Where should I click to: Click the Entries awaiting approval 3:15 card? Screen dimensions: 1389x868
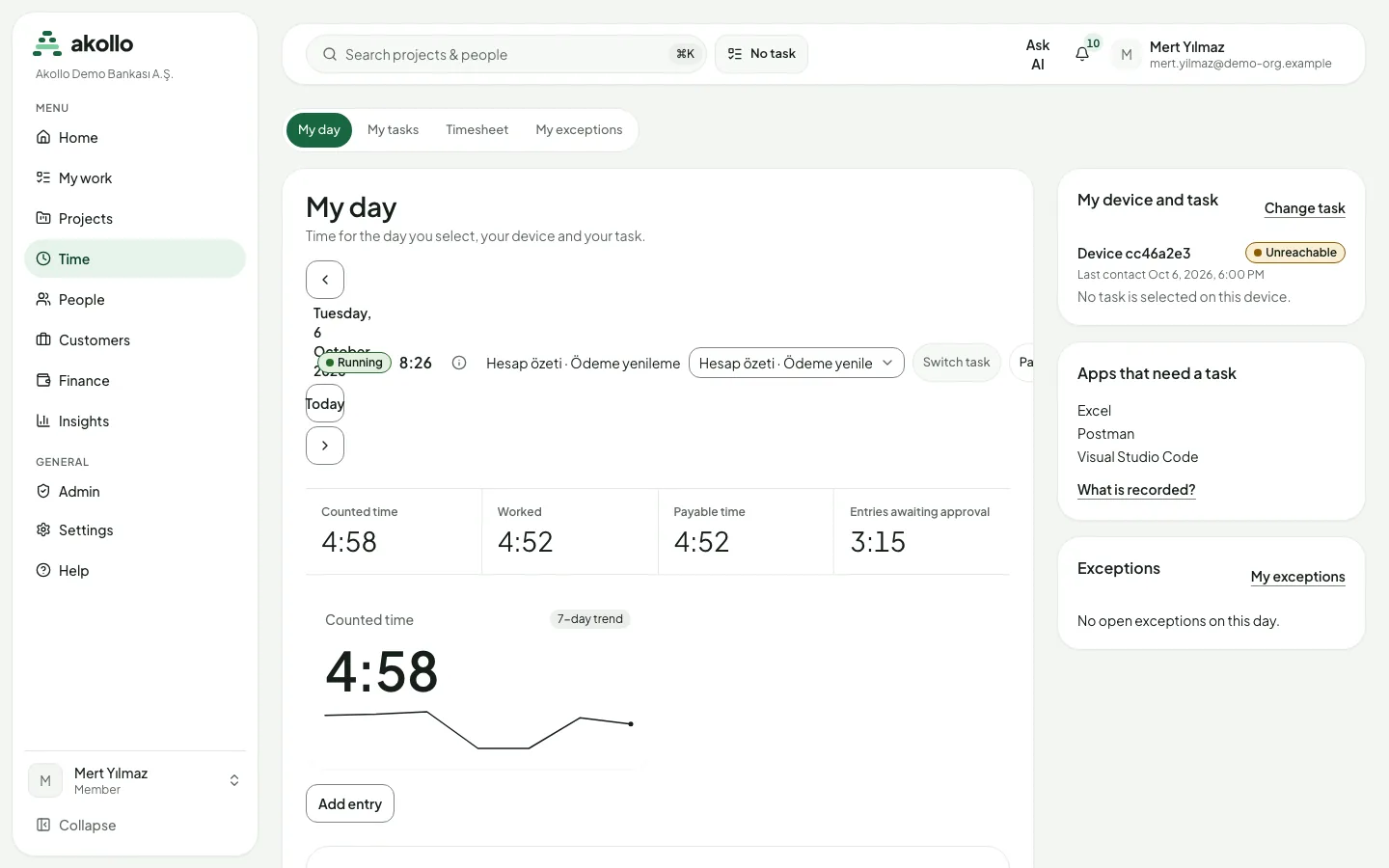[922, 531]
